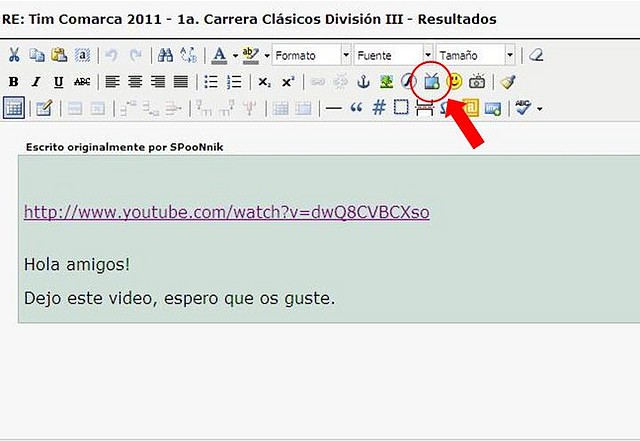
Task: Insert a bulleted list
Action: tap(211, 82)
